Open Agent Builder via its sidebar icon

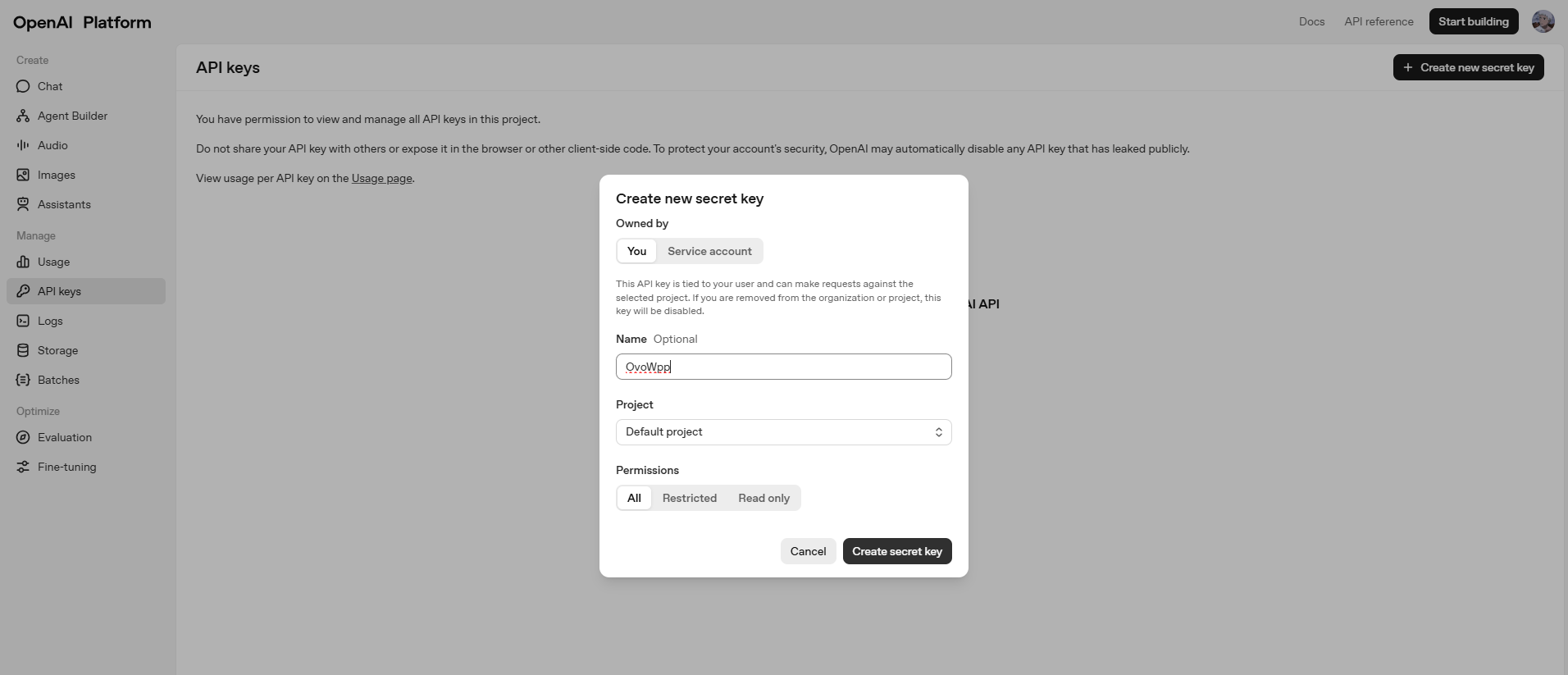tap(23, 116)
